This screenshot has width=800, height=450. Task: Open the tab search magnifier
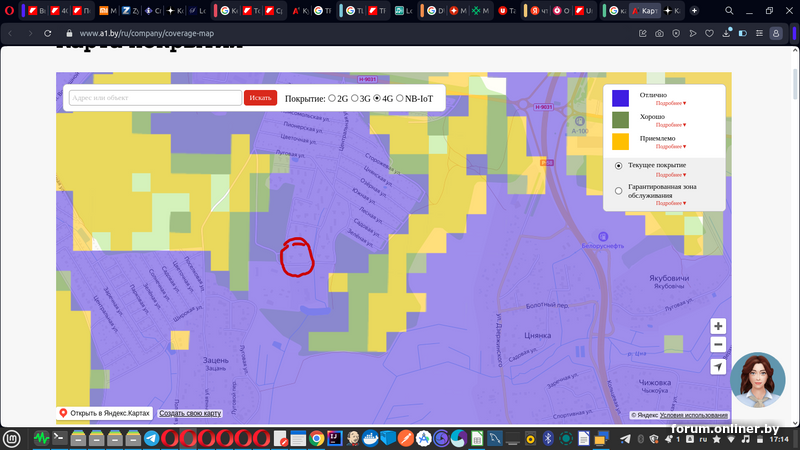729,11
